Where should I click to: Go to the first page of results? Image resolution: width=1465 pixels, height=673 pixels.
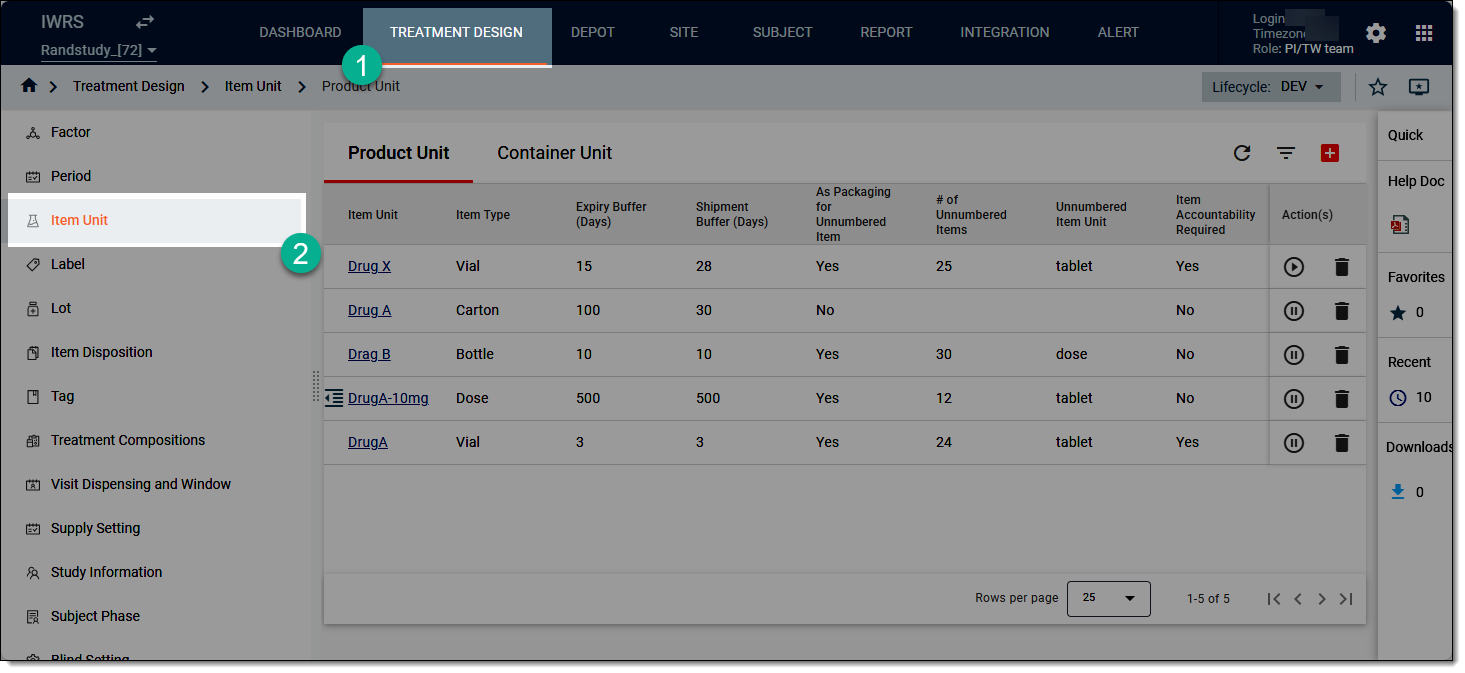(x=1273, y=599)
